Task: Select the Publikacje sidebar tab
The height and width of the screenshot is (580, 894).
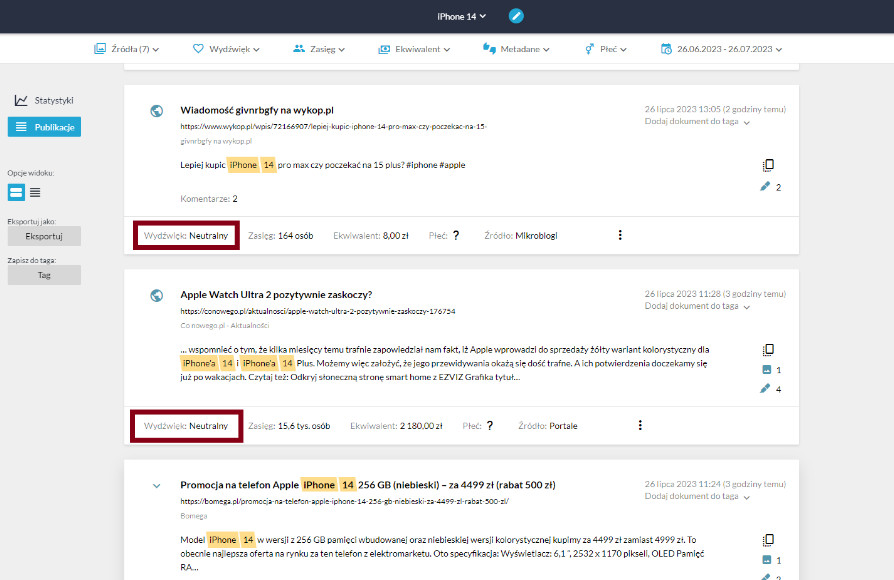Action: click(44, 127)
